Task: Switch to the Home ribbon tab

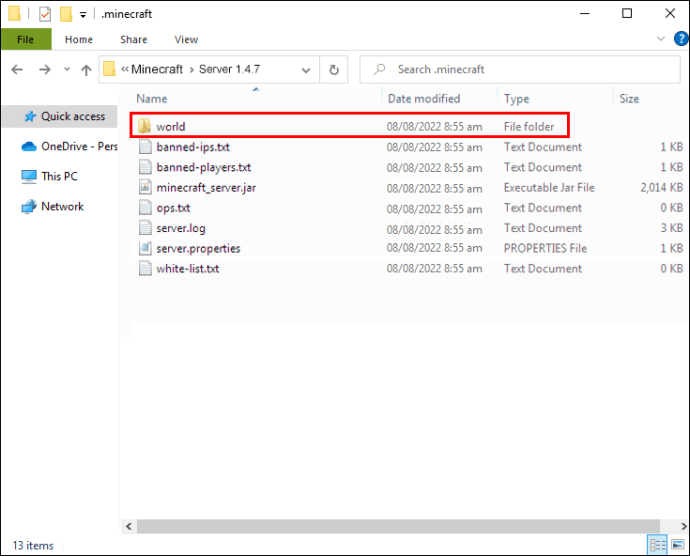Action: tap(79, 40)
